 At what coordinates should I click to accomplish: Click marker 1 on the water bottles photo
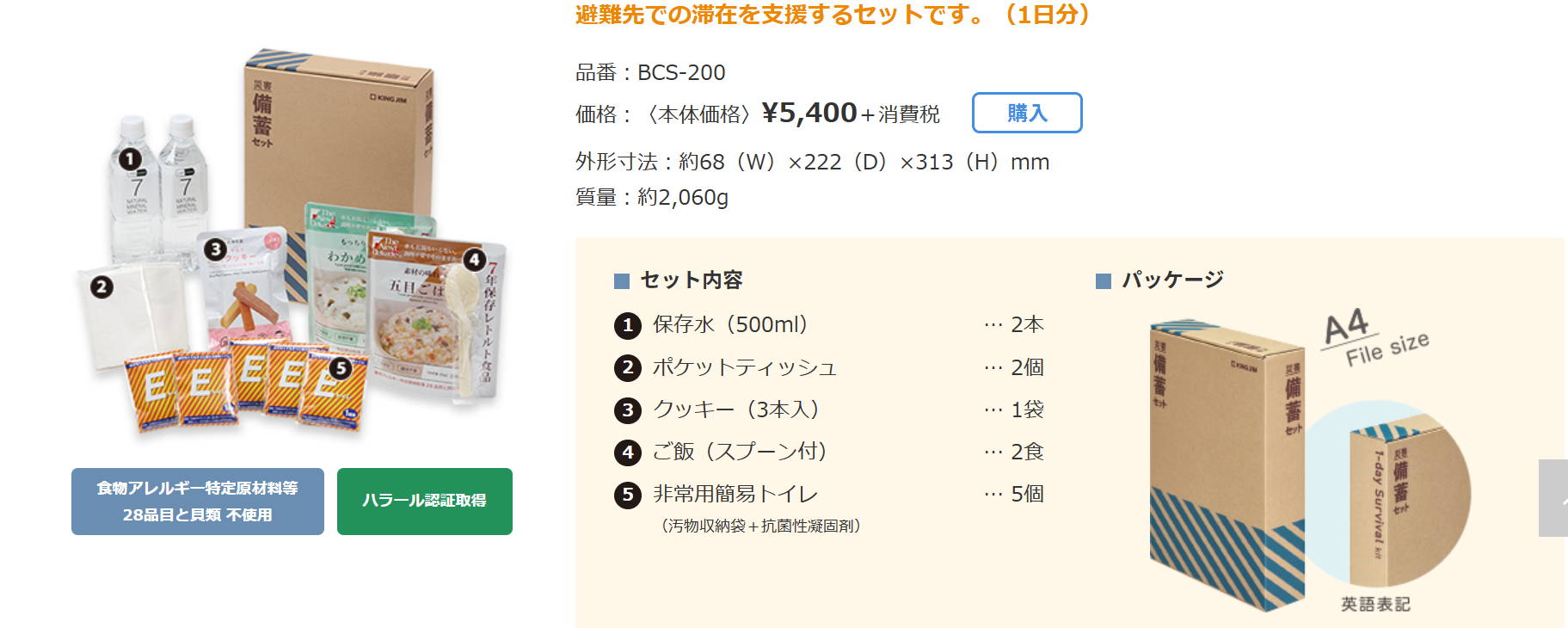click(x=130, y=159)
